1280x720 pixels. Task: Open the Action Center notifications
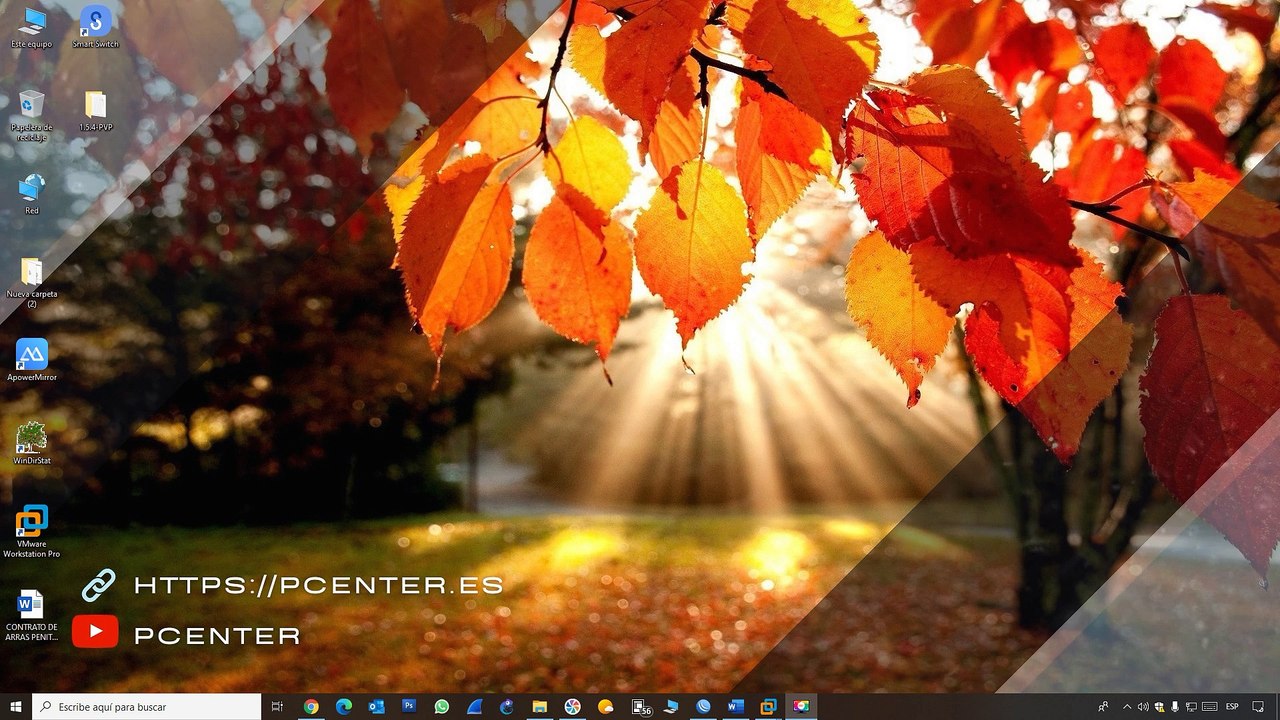pos(1258,707)
